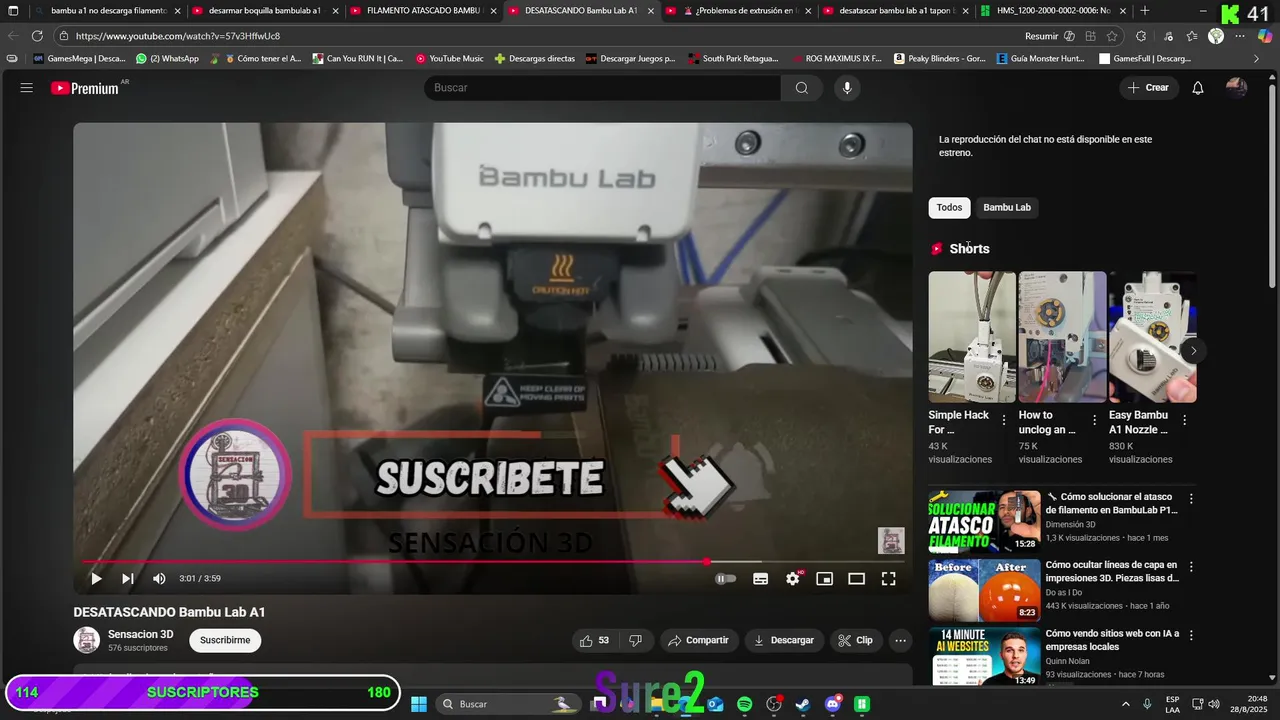Viewport: 1280px width, 720px height.
Task: Open Spotify from the taskbar
Action: pos(745,704)
